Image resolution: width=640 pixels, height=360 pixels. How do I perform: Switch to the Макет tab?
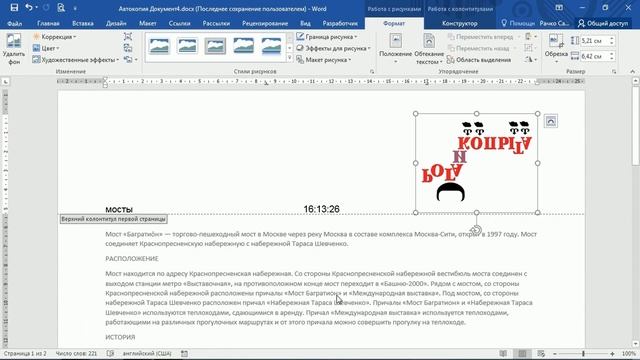tap(147, 23)
